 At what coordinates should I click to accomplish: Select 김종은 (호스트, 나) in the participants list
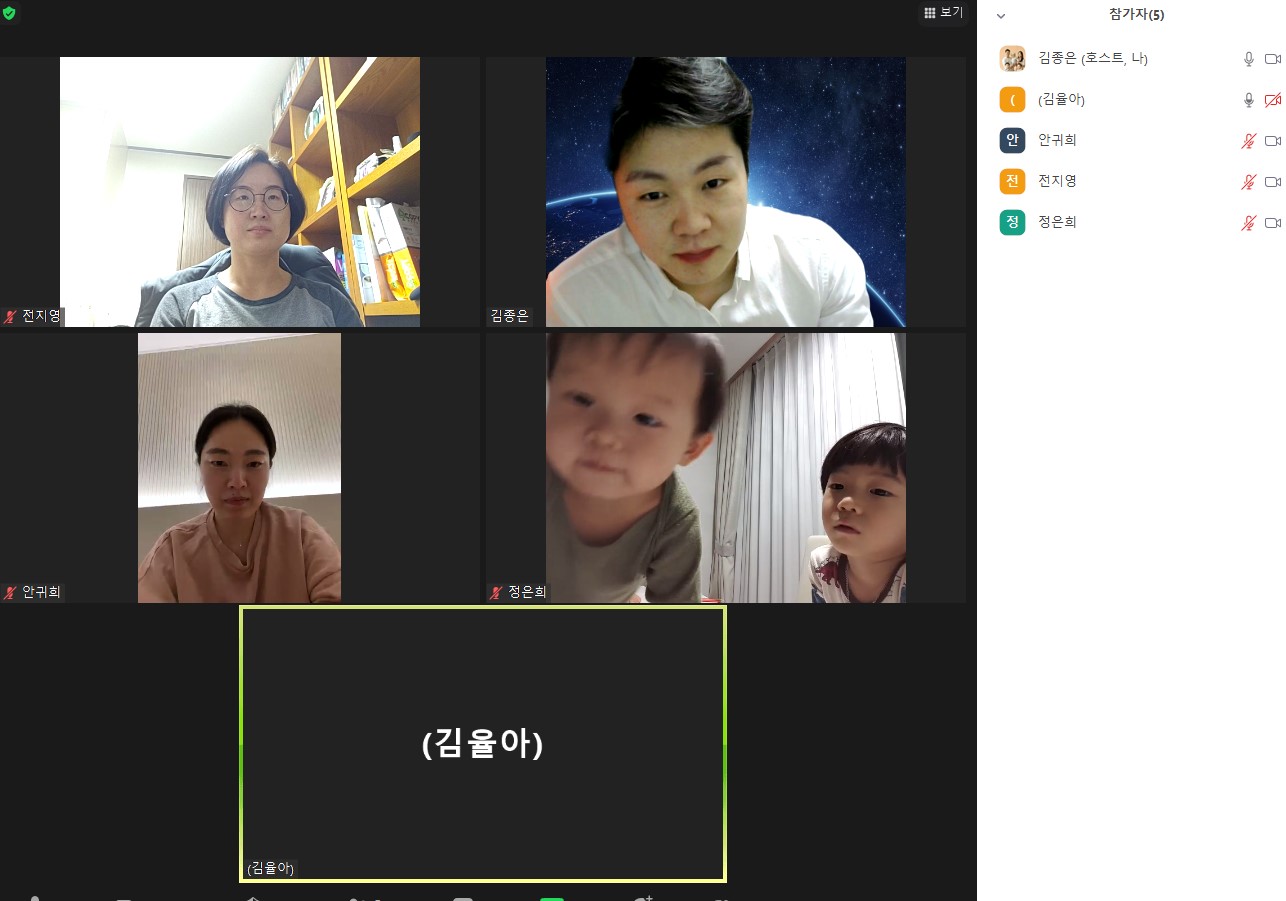point(1131,59)
